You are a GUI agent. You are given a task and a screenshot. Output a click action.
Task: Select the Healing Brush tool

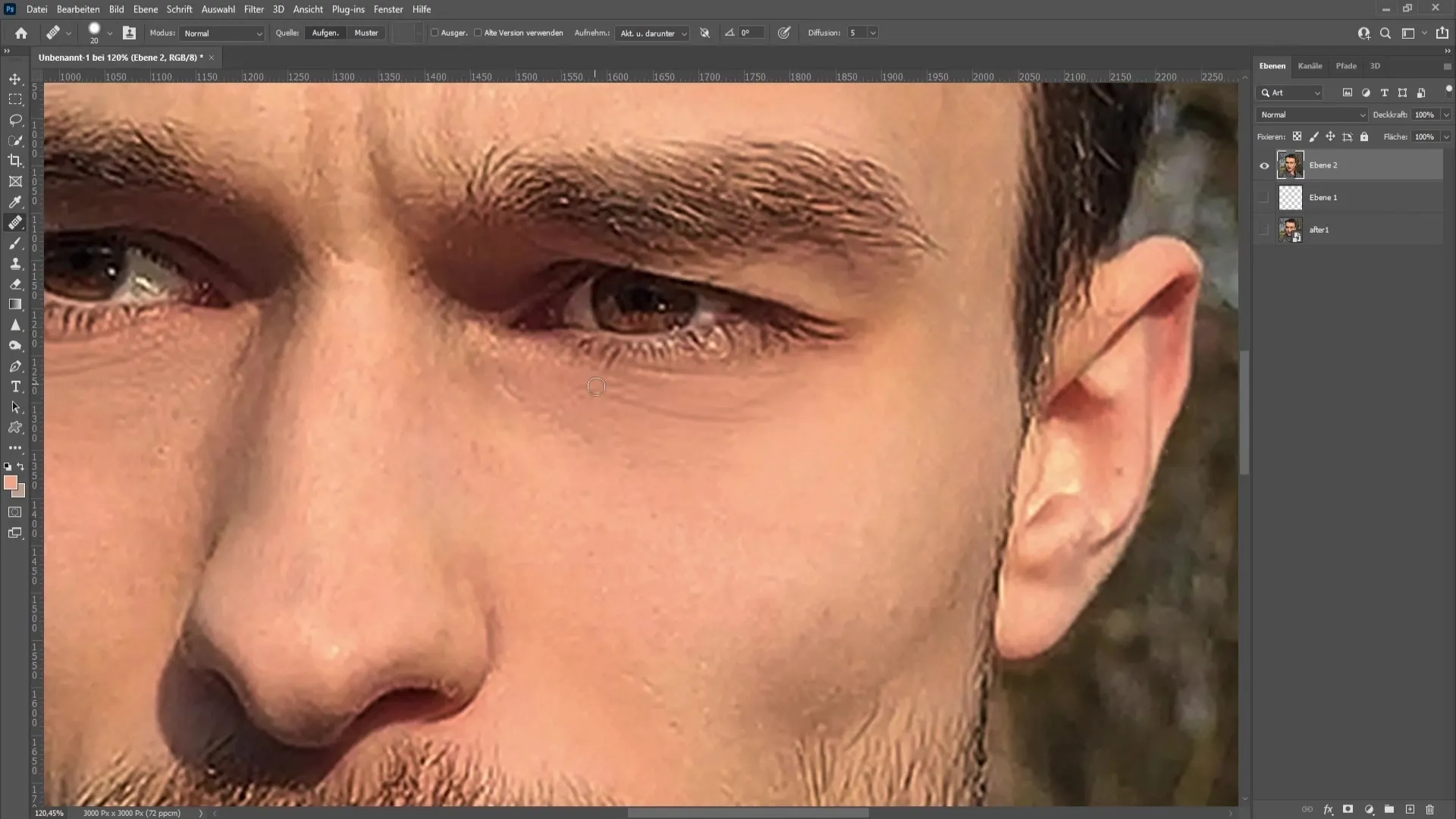(15, 222)
